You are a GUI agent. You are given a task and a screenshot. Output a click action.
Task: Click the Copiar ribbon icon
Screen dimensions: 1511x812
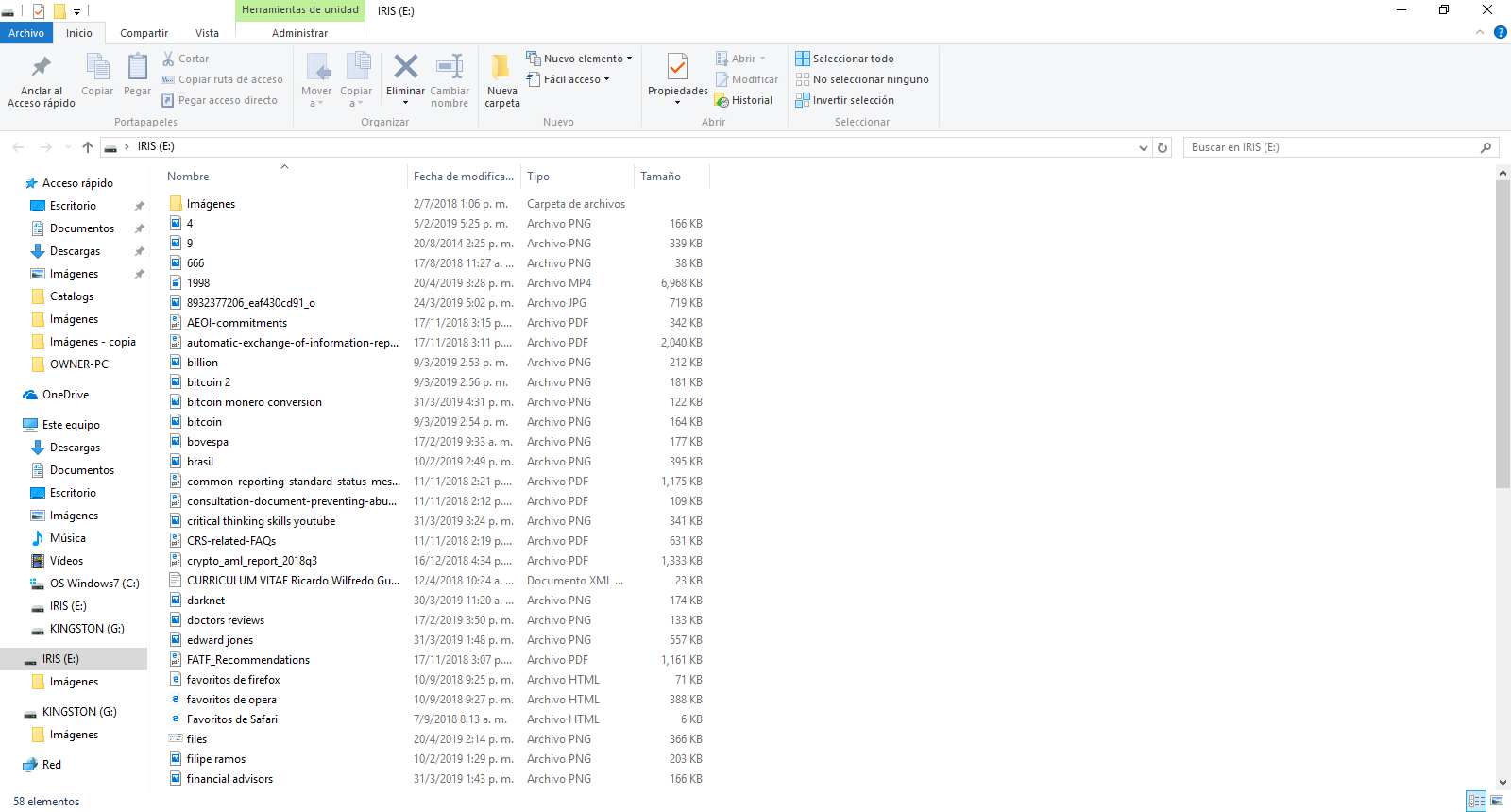pyautogui.click(x=97, y=68)
